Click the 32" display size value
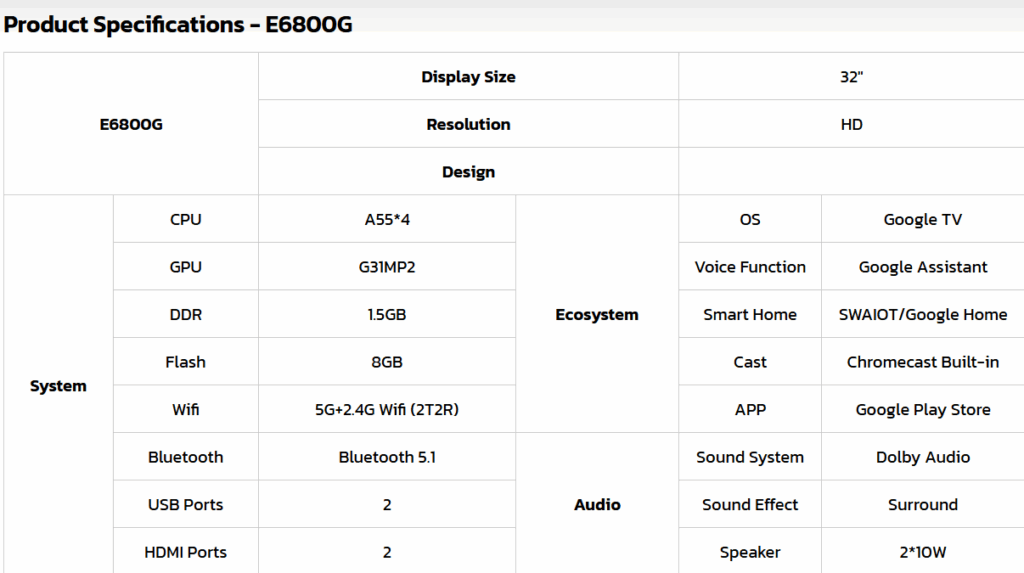Image resolution: width=1024 pixels, height=573 pixels. pyautogui.click(x=851, y=77)
